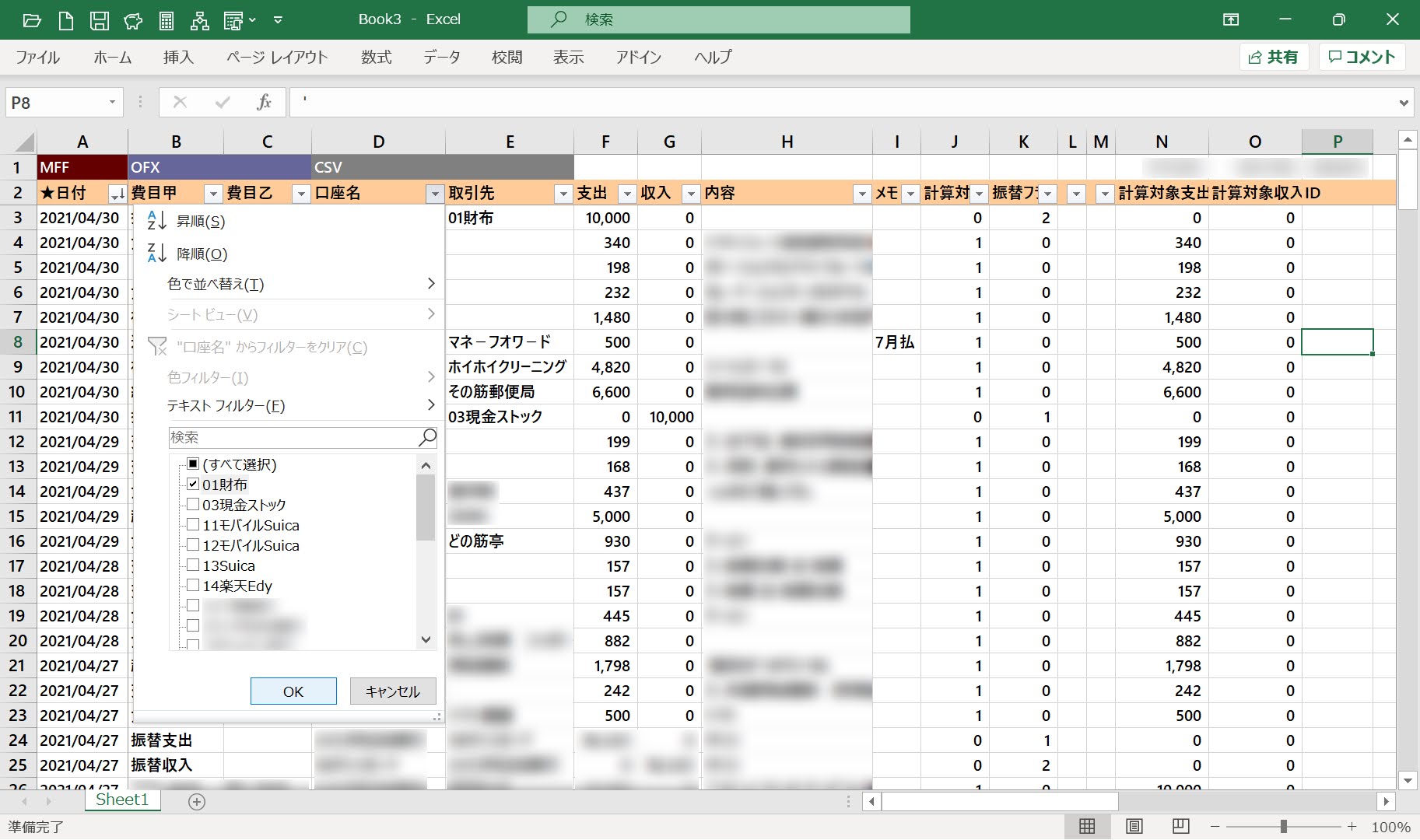Open Insert Function fx icon
This screenshot has height=840, width=1420.
point(264,102)
